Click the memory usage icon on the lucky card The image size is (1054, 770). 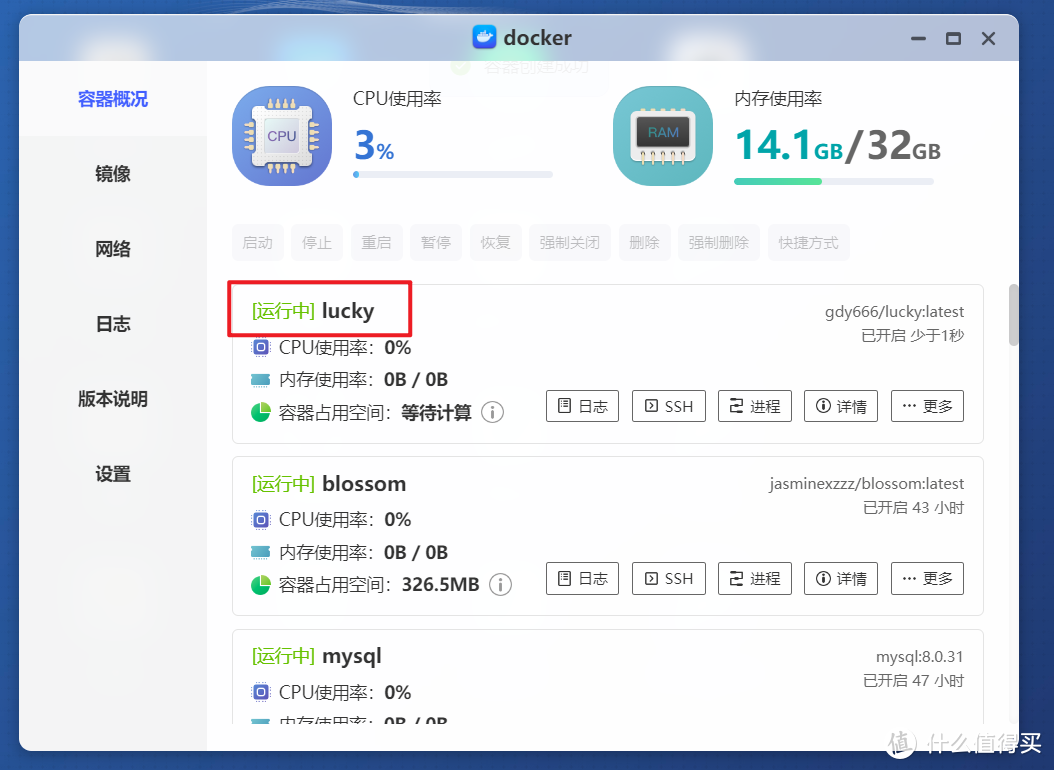261,379
